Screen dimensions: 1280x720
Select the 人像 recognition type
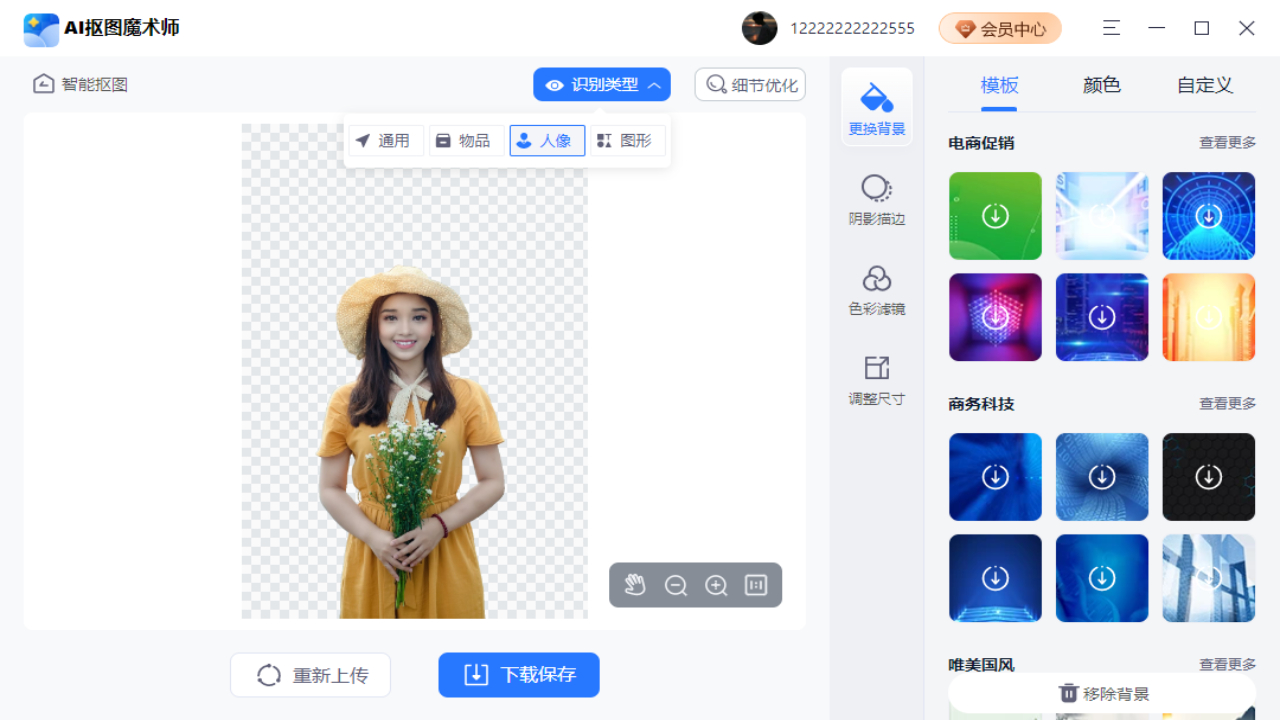tap(546, 140)
